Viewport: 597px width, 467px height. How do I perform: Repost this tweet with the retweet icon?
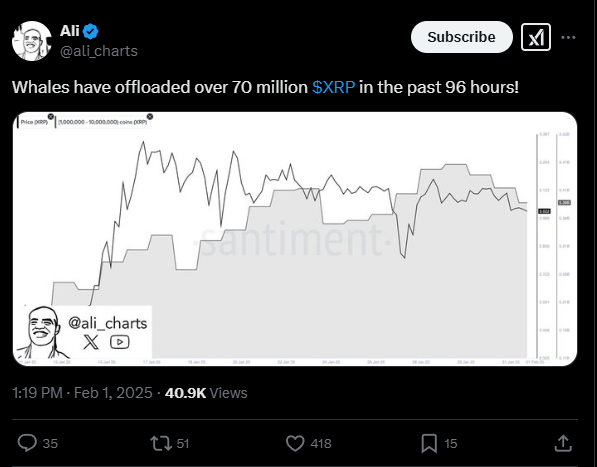[161, 443]
